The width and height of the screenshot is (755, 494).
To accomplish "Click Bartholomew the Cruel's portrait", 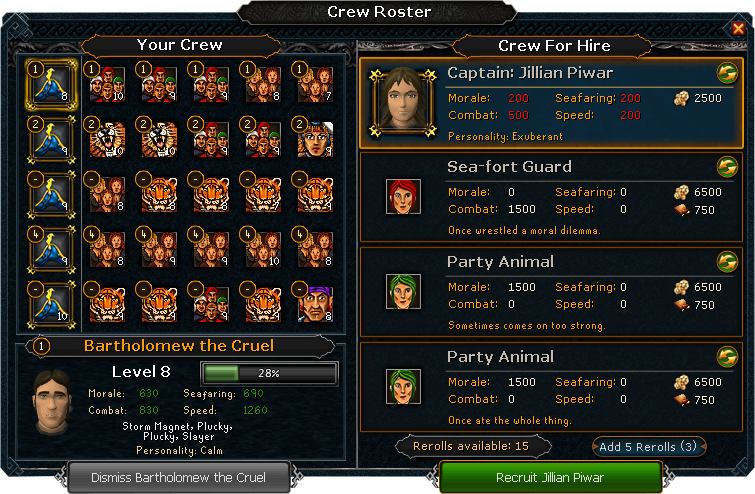I will pyautogui.click(x=52, y=402).
